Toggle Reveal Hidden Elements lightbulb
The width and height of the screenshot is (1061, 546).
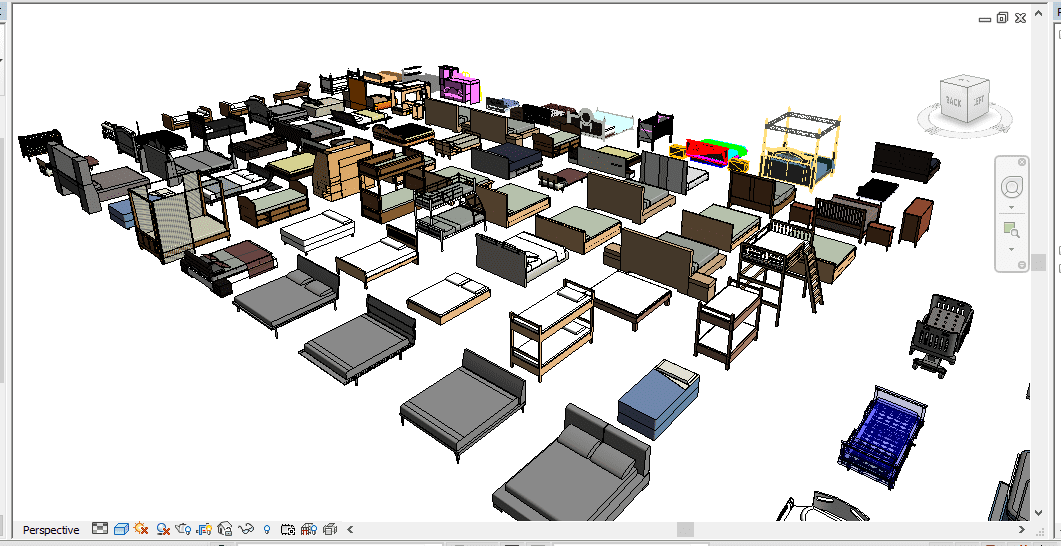coord(267,529)
